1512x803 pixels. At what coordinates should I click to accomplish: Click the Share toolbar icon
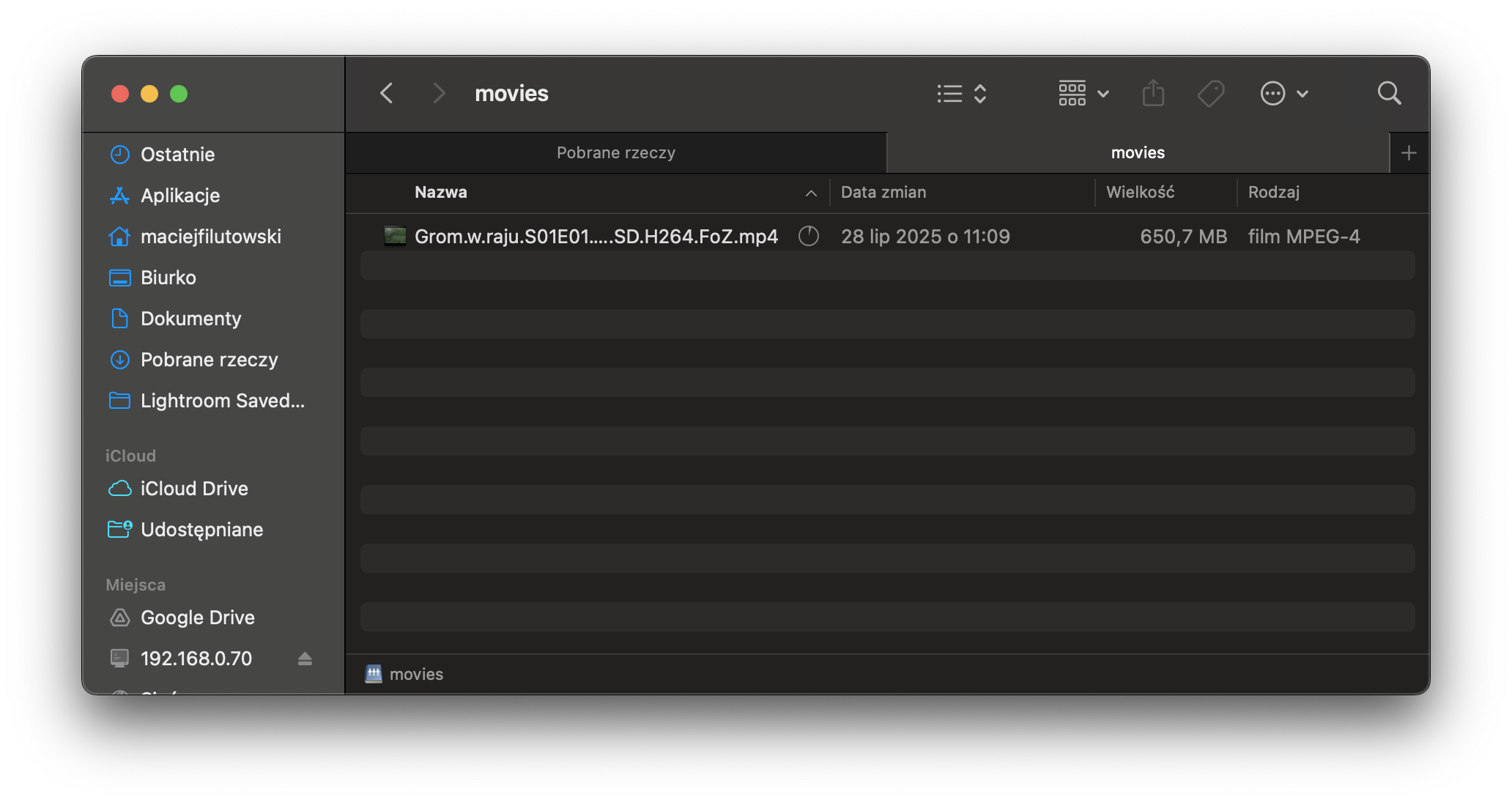pos(1153,94)
